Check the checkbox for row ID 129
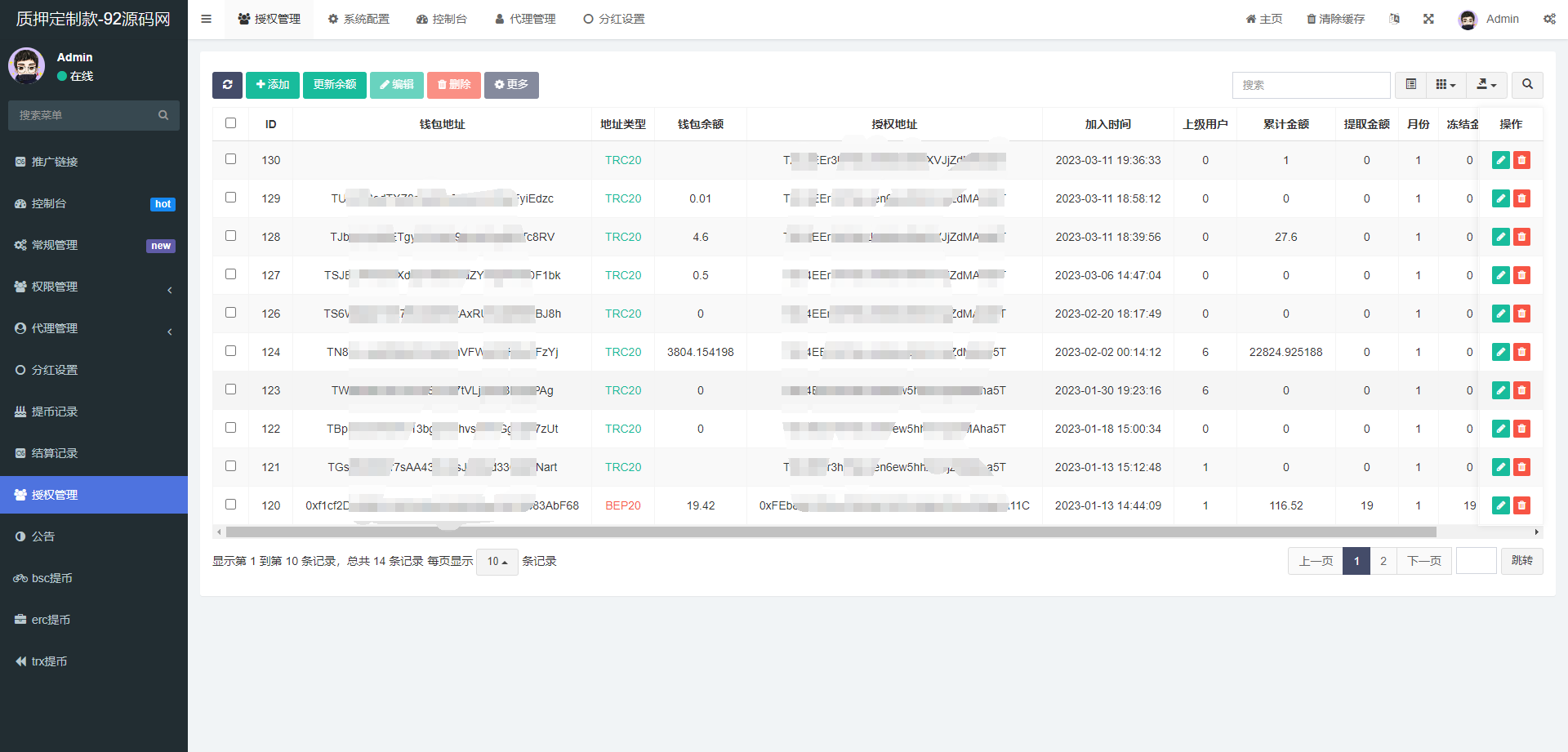This screenshot has height=752, width=1568. [231, 198]
